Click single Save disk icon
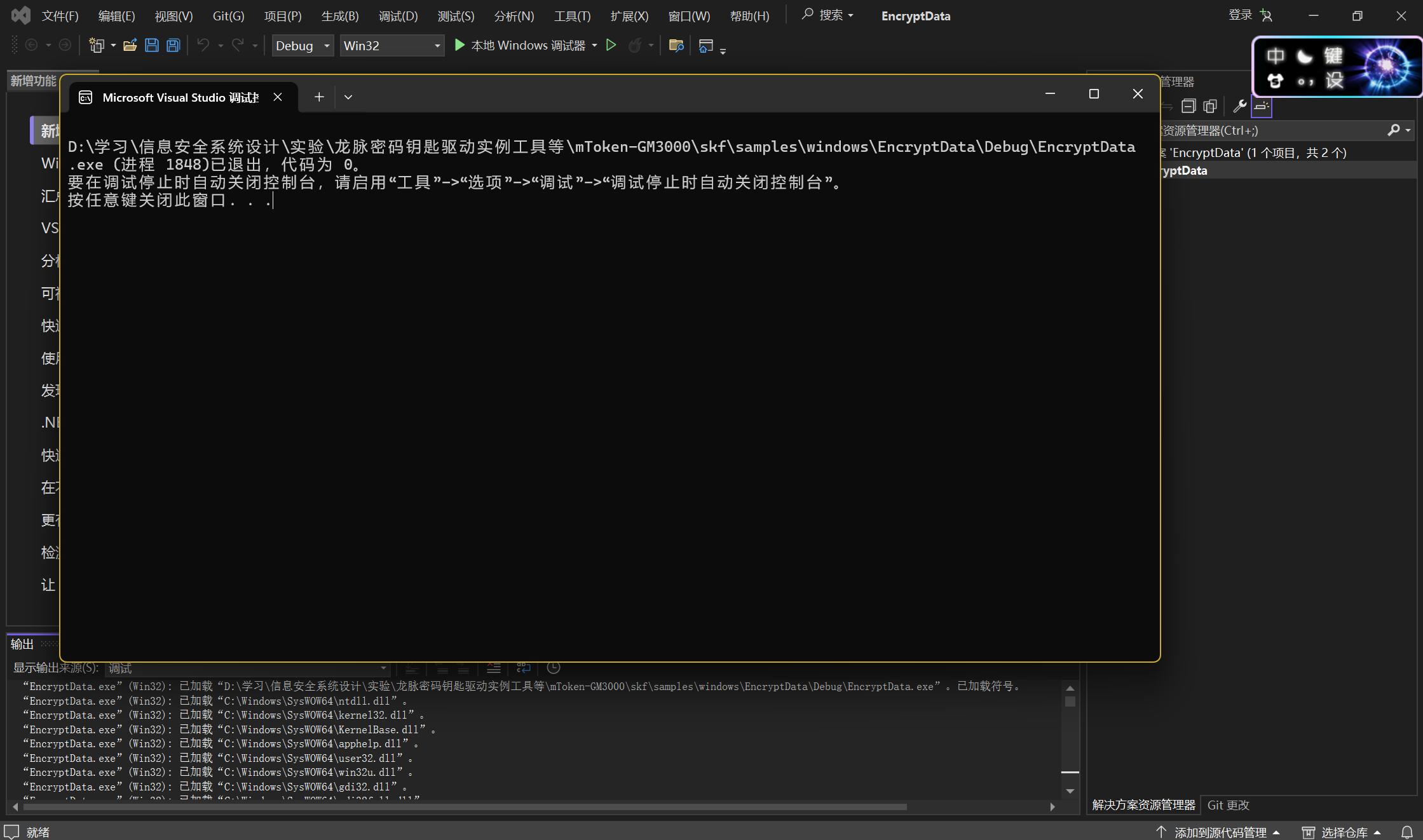The height and width of the screenshot is (840, 1423). pos(151,45)
